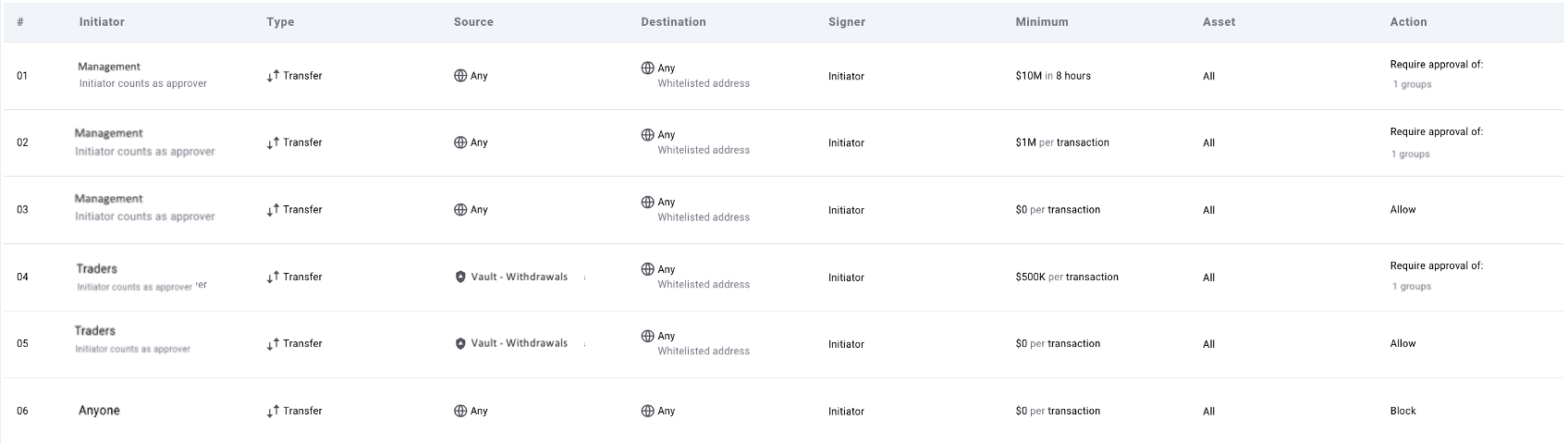Click the globe icon in rule 01 source

click(x=460, y=76)
